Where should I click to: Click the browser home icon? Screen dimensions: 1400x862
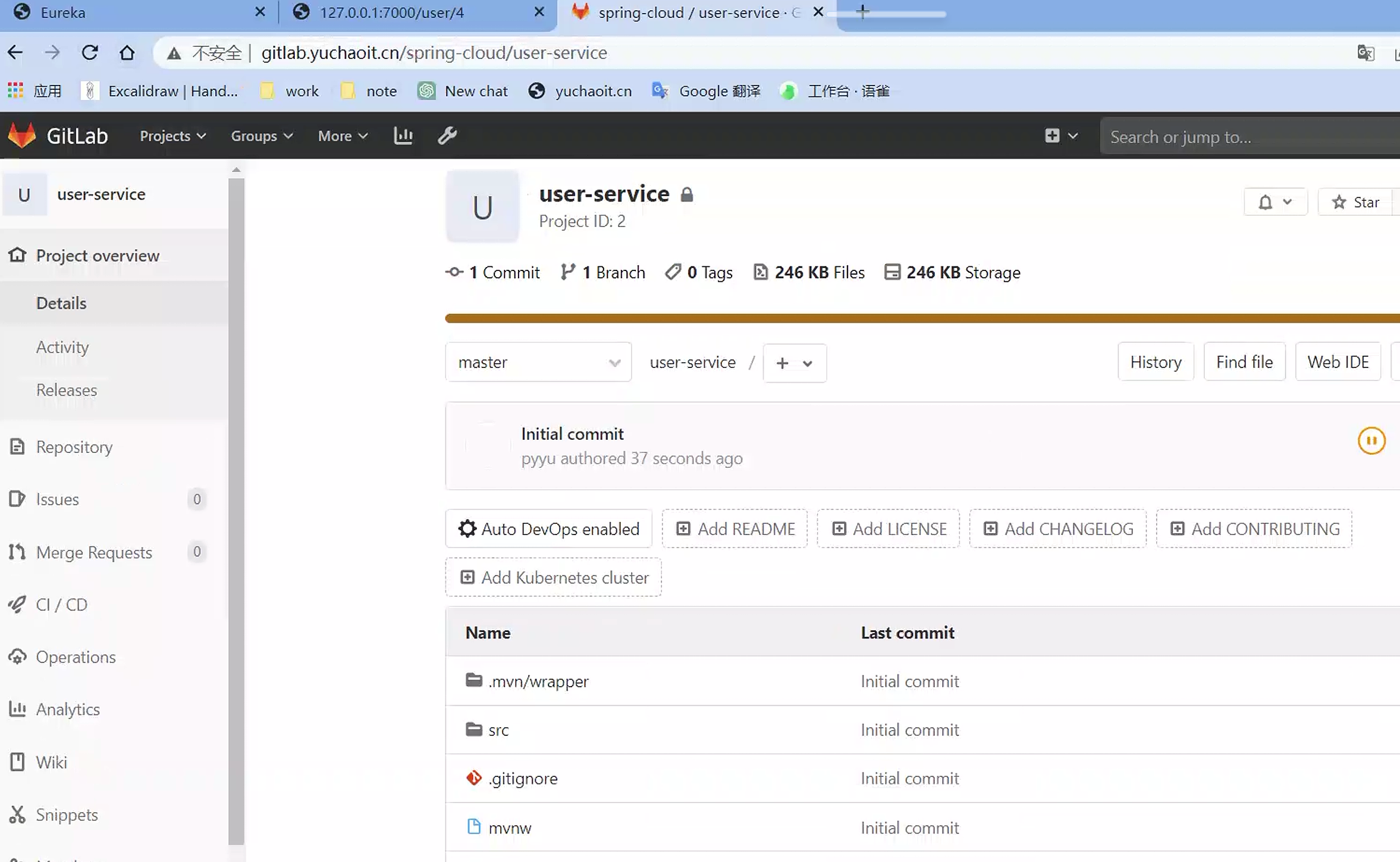pos(127,53)
